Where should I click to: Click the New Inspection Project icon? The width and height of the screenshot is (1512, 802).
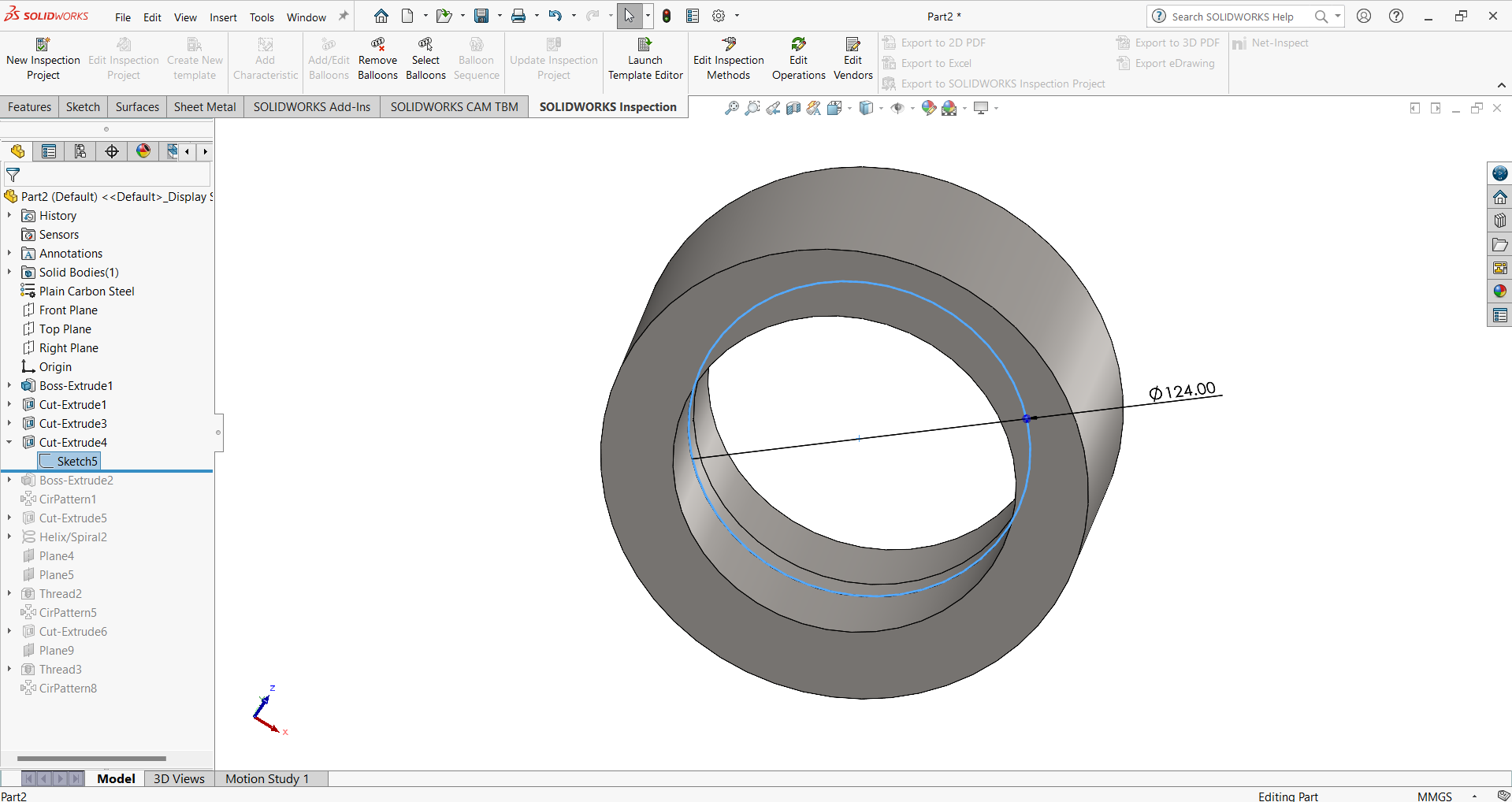point(43,45)
